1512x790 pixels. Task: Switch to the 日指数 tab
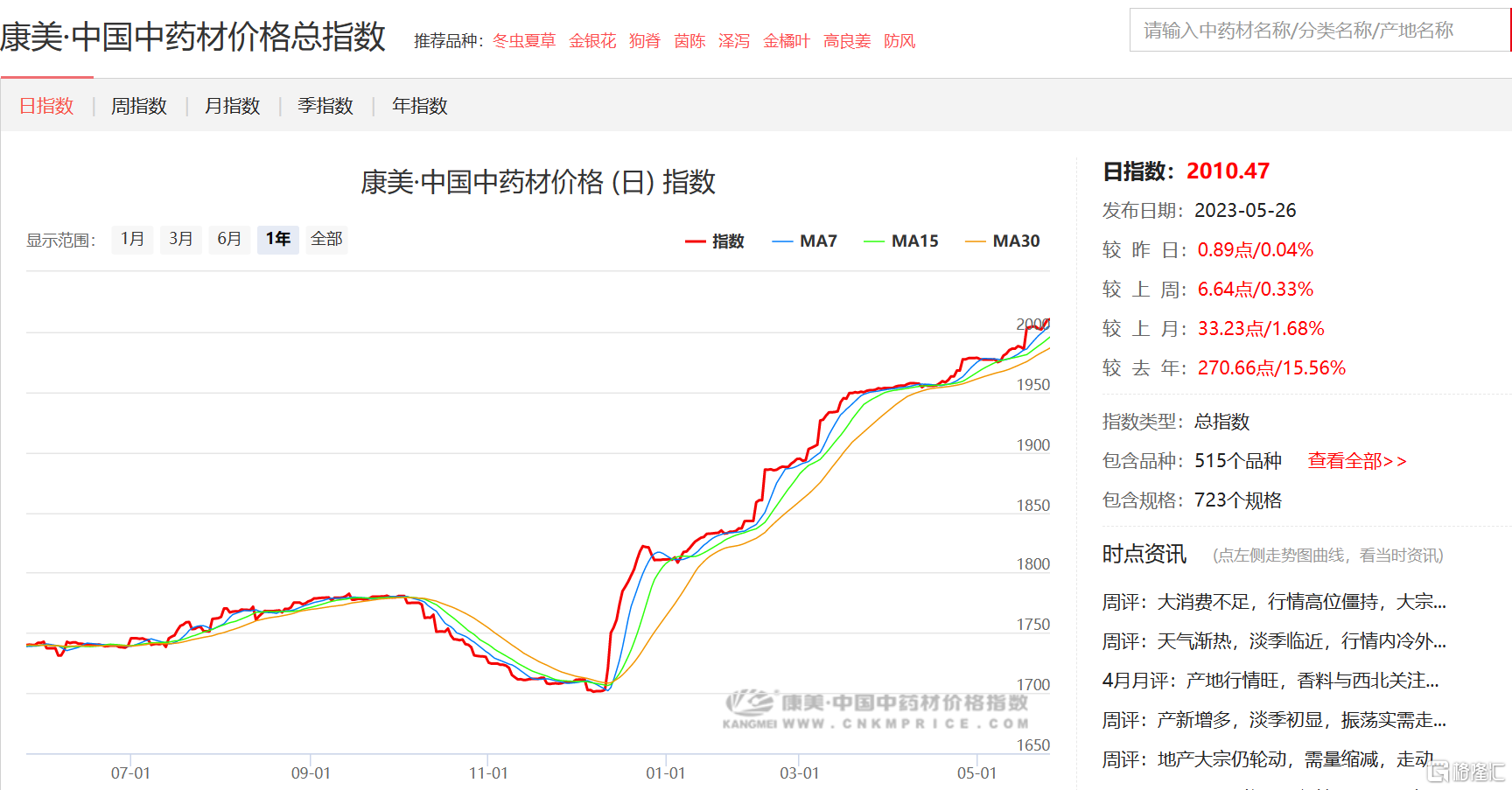click(x=46, y=106)
